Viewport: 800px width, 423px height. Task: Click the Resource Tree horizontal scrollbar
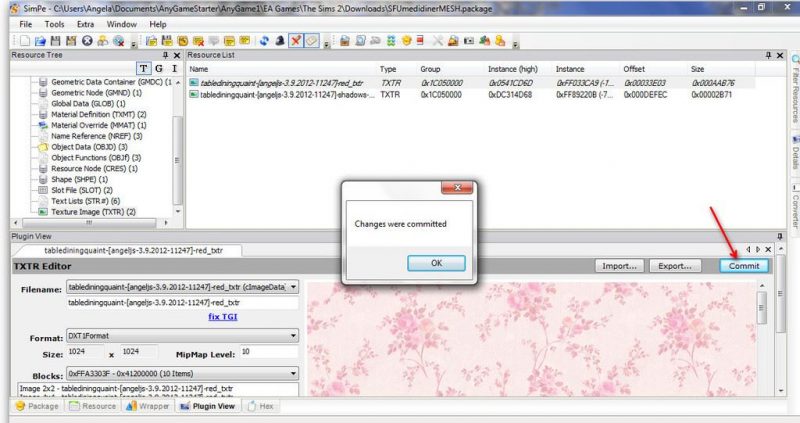tap(90, 223)
